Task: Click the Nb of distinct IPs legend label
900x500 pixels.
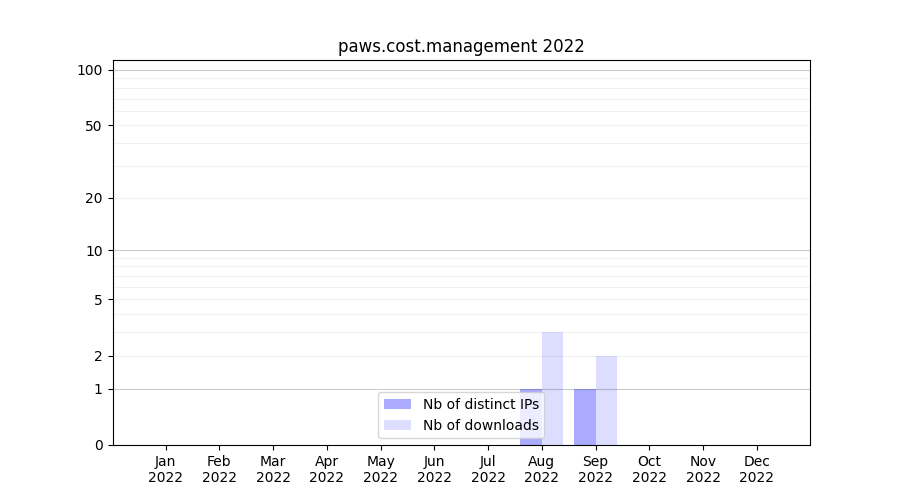Action: tap(480, 404)
